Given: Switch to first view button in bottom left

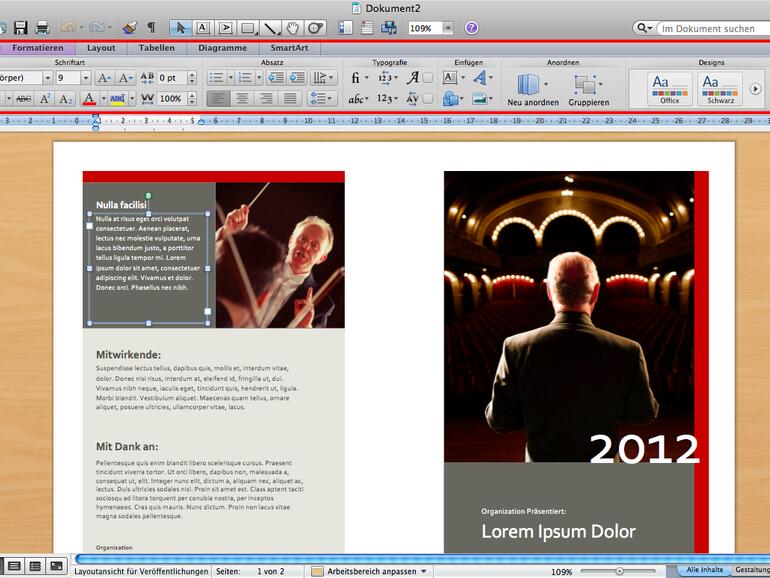Looking at the screenshot, I should pos(14,566).
